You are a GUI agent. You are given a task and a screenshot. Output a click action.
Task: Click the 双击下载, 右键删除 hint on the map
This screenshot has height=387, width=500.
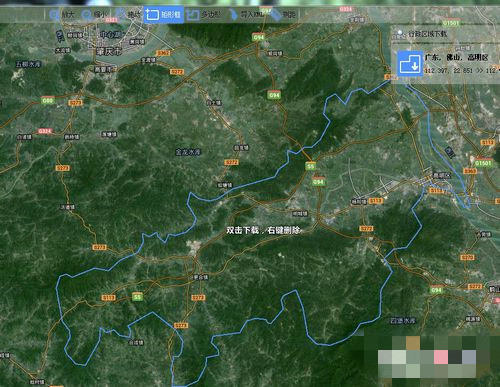point(263,230)
